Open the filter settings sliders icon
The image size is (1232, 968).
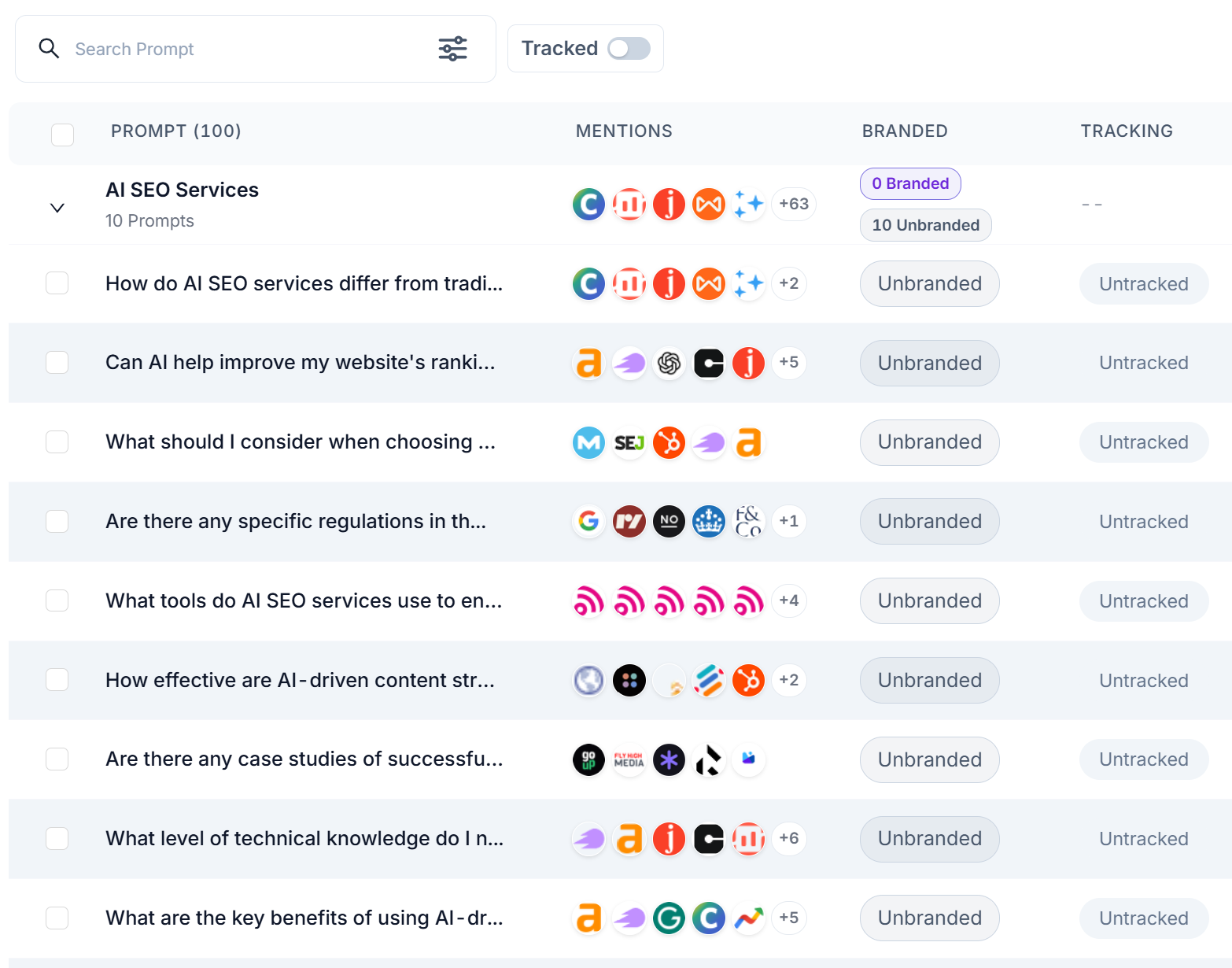[x=452, y=49]
